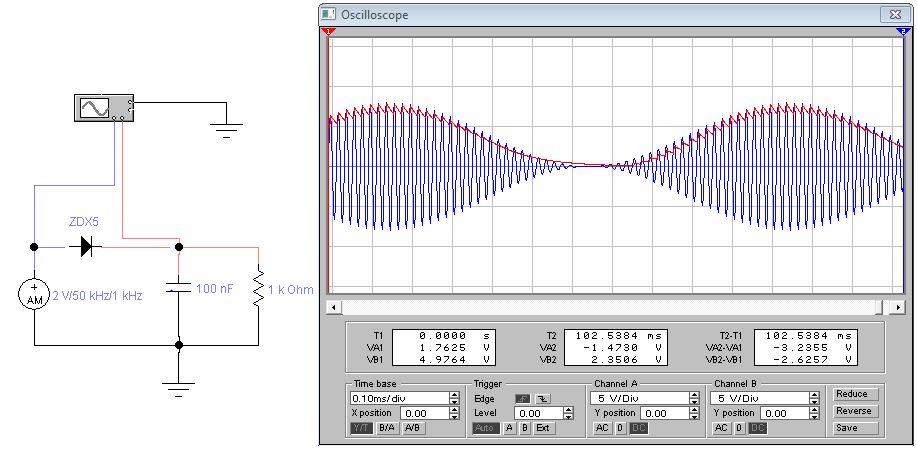Screen dimensions: 917x449
Task: Select the rising edge trigger icon
Action: 522,399
